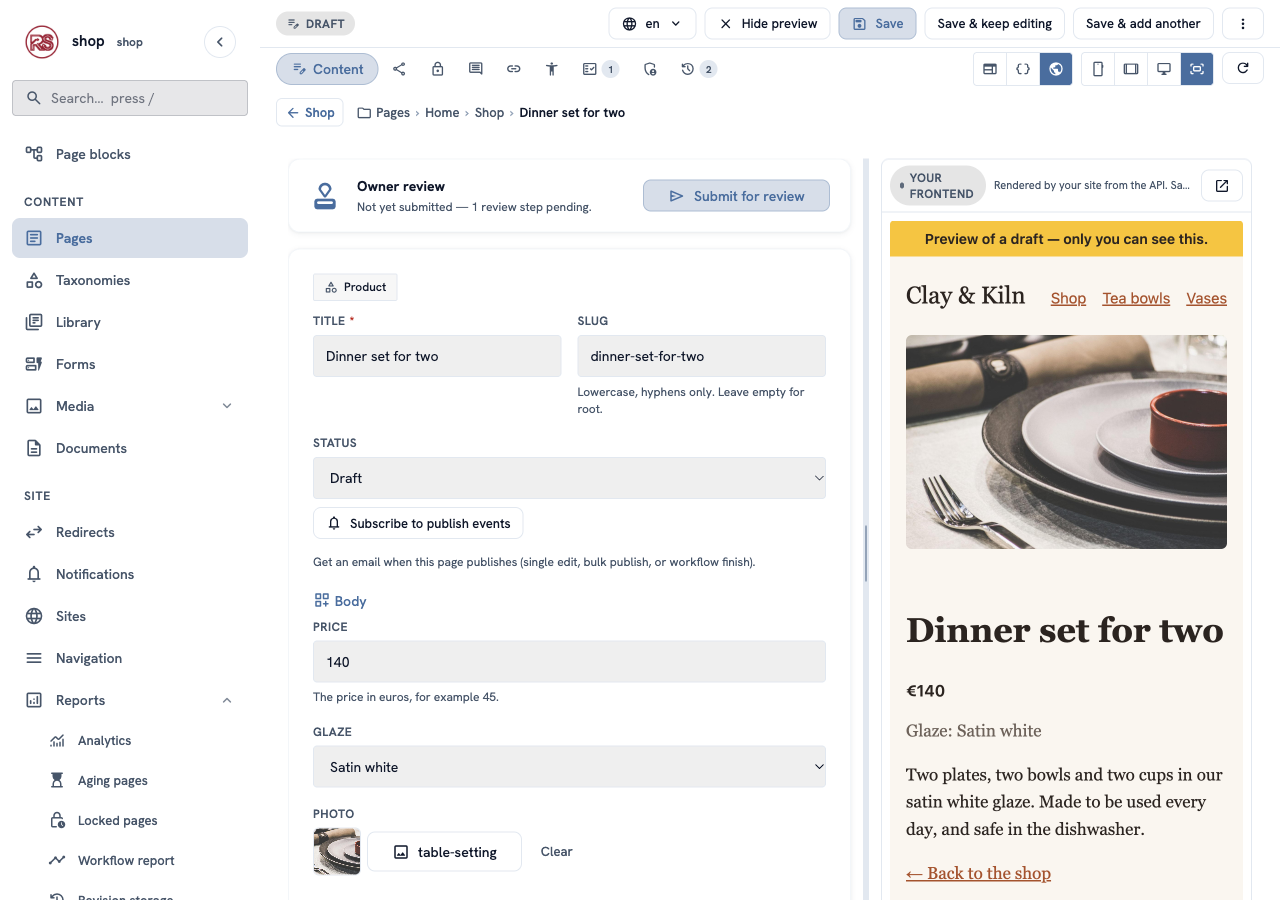This screenshot has width=1280, height=900.
Task: Open the checklist tab with badge 1
Action: click(x=600, y=69)
